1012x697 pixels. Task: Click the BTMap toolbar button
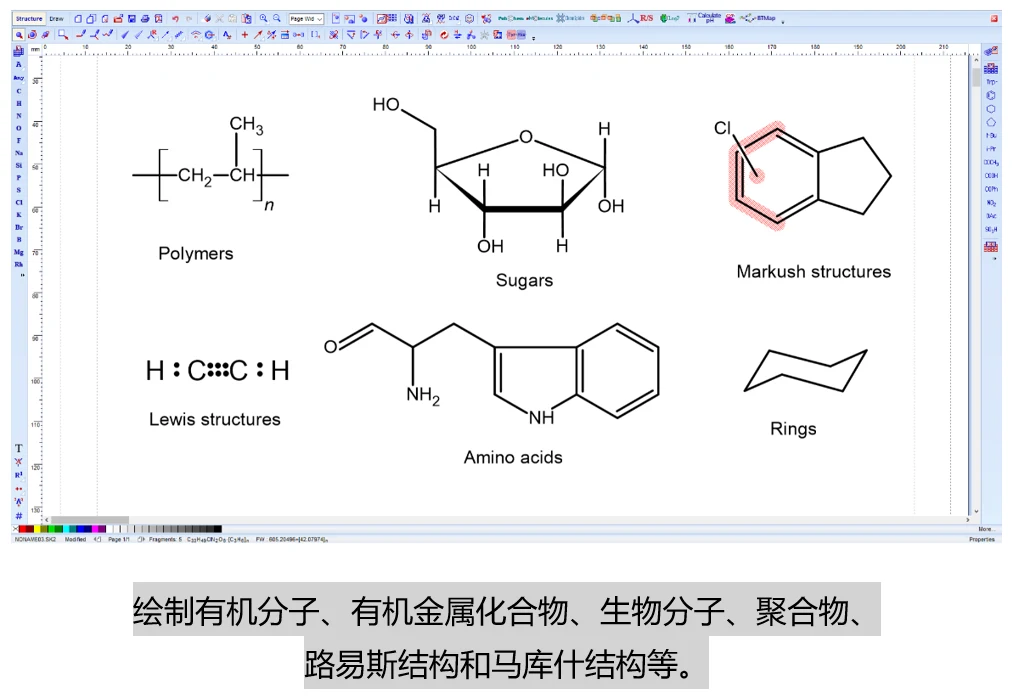[x=758, y=18]
